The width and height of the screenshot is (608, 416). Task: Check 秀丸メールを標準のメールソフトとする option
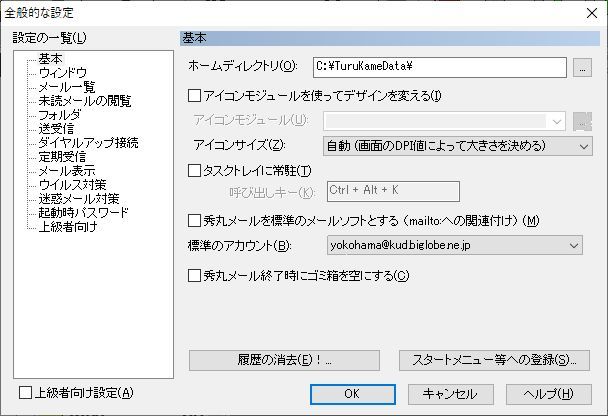195,220
